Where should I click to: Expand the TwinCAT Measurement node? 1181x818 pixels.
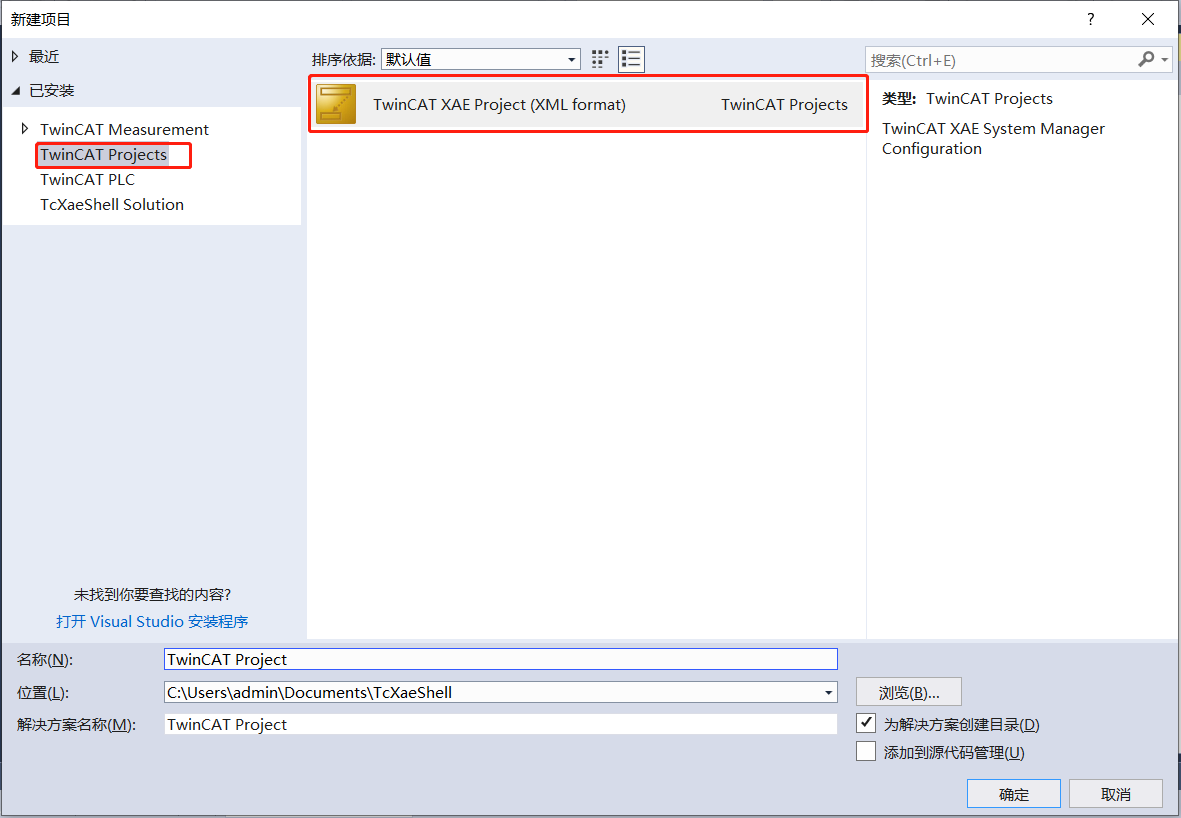coord(25,129)
